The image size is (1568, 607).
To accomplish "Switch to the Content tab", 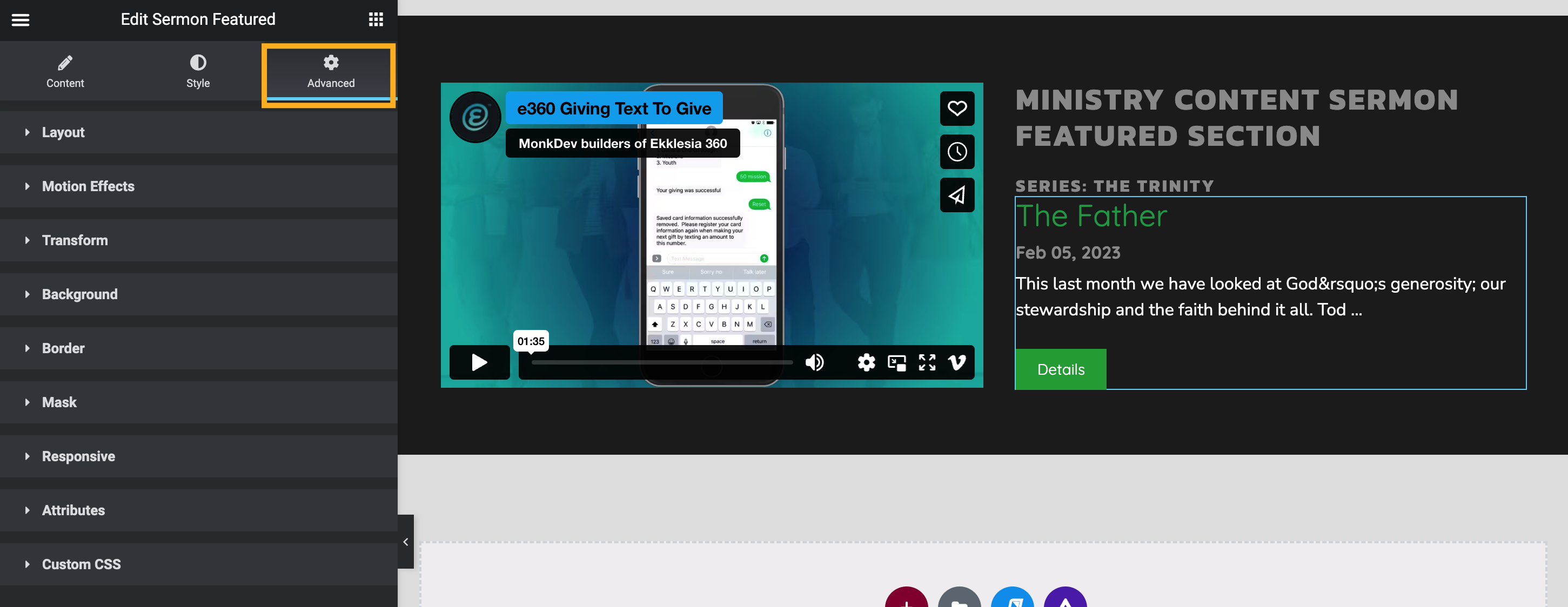I will pos(65,71).
